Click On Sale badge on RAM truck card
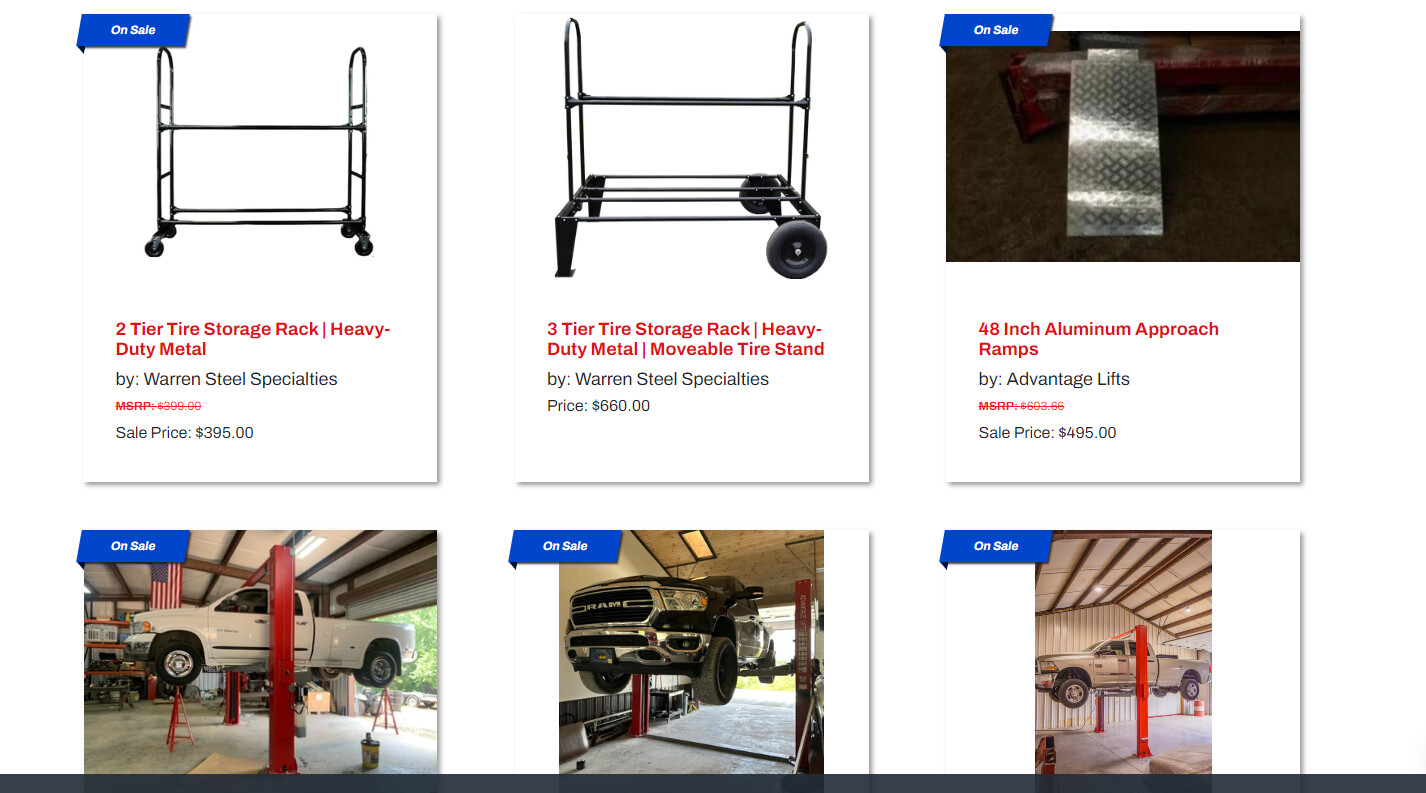 [x=565, y=546]
